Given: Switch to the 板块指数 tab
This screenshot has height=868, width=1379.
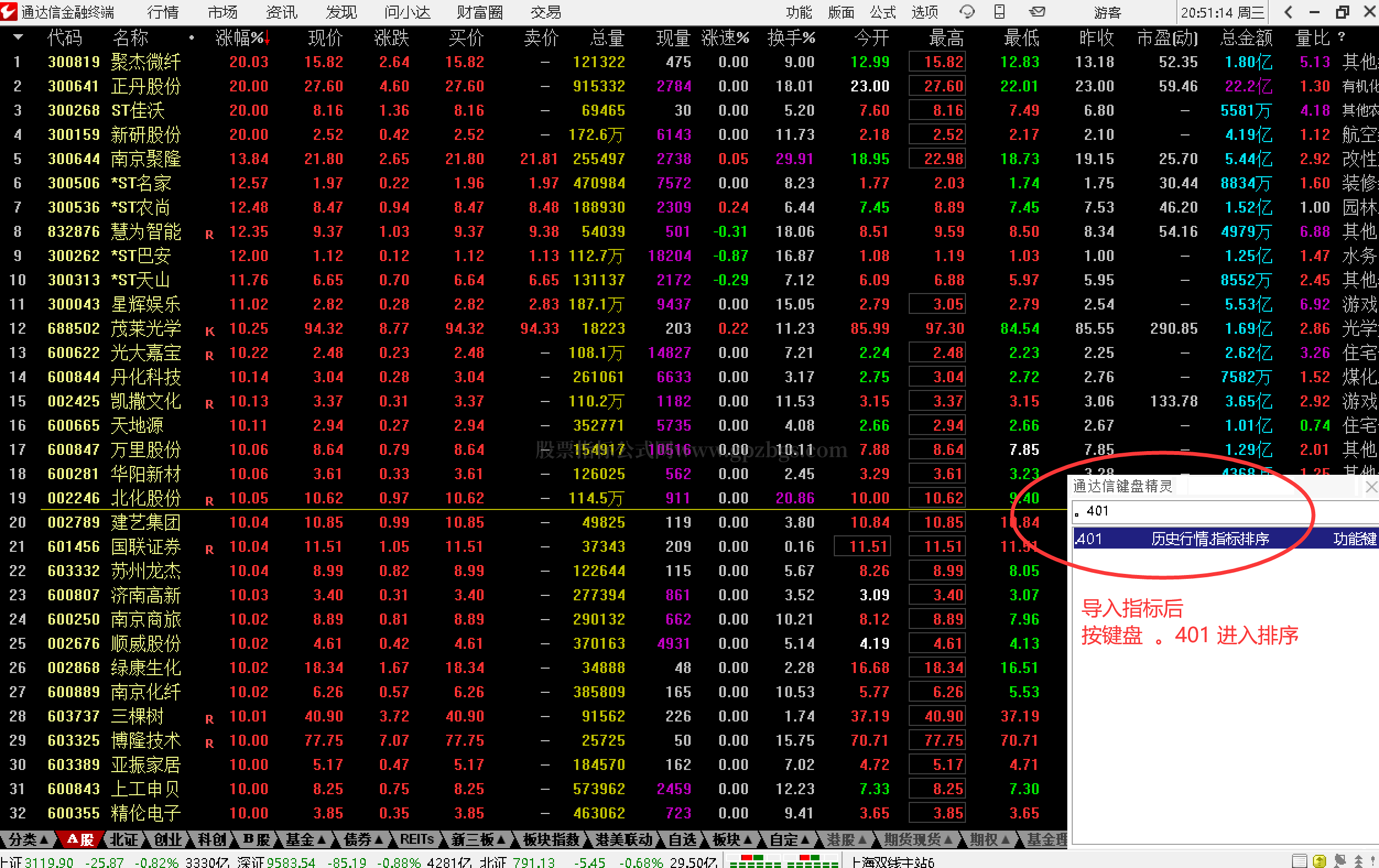Looking at the screenshot, I should [x=551, y=839].
